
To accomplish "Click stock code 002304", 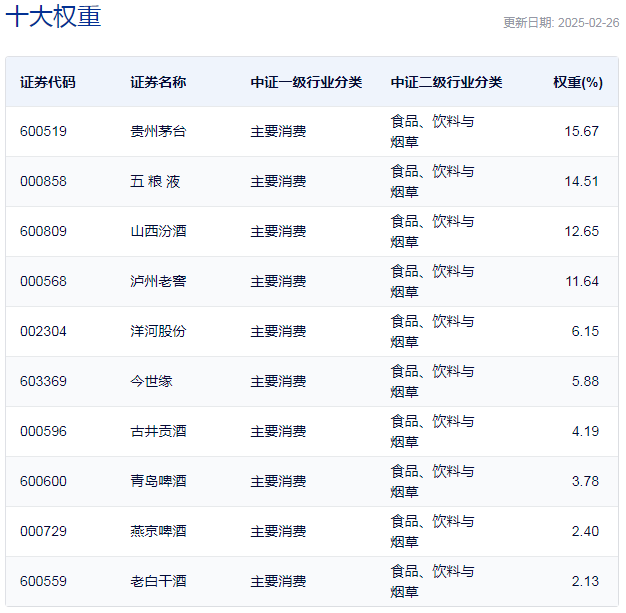I will click(x=43, y=331).
